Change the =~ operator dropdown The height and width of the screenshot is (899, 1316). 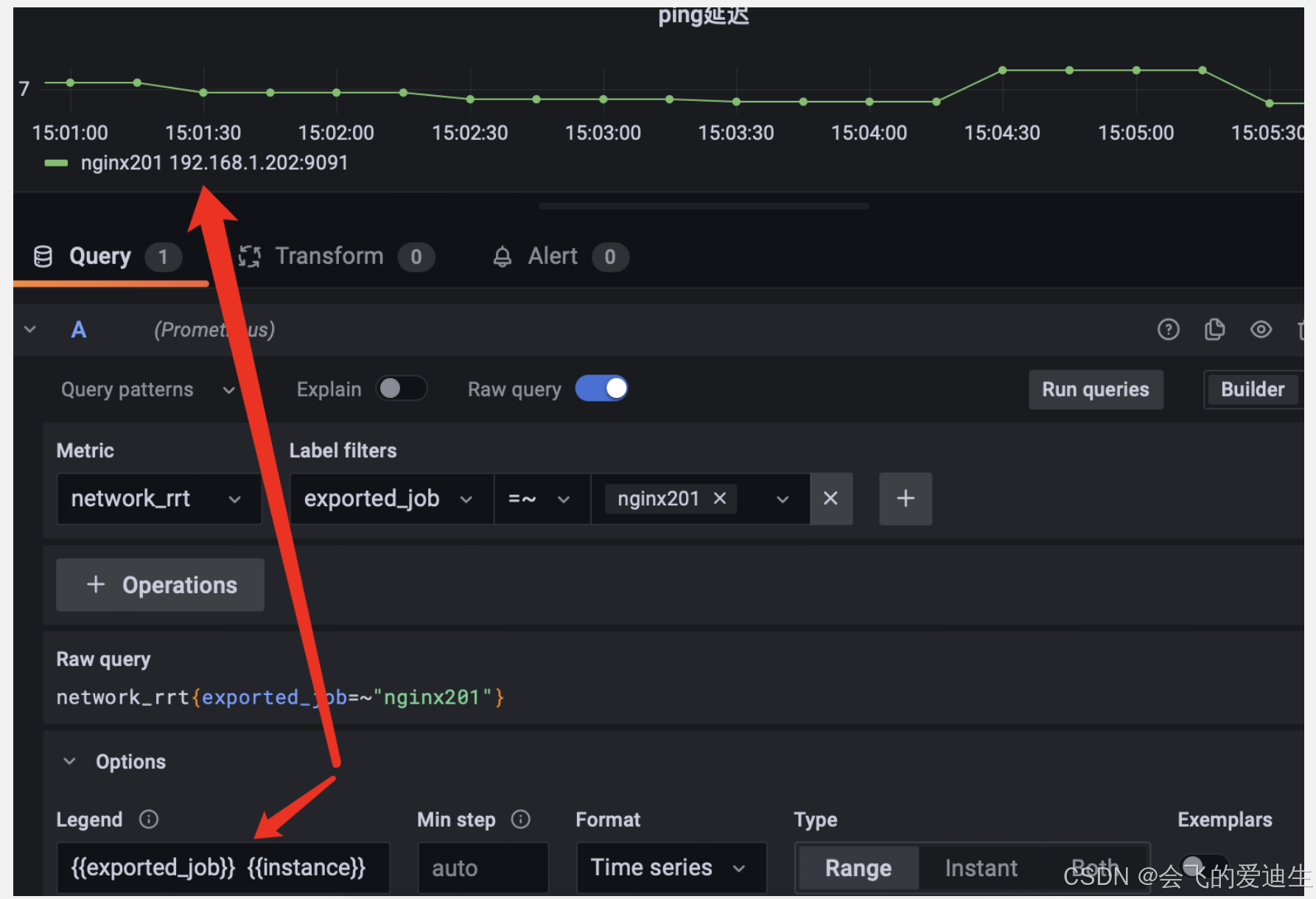point(542,499)
